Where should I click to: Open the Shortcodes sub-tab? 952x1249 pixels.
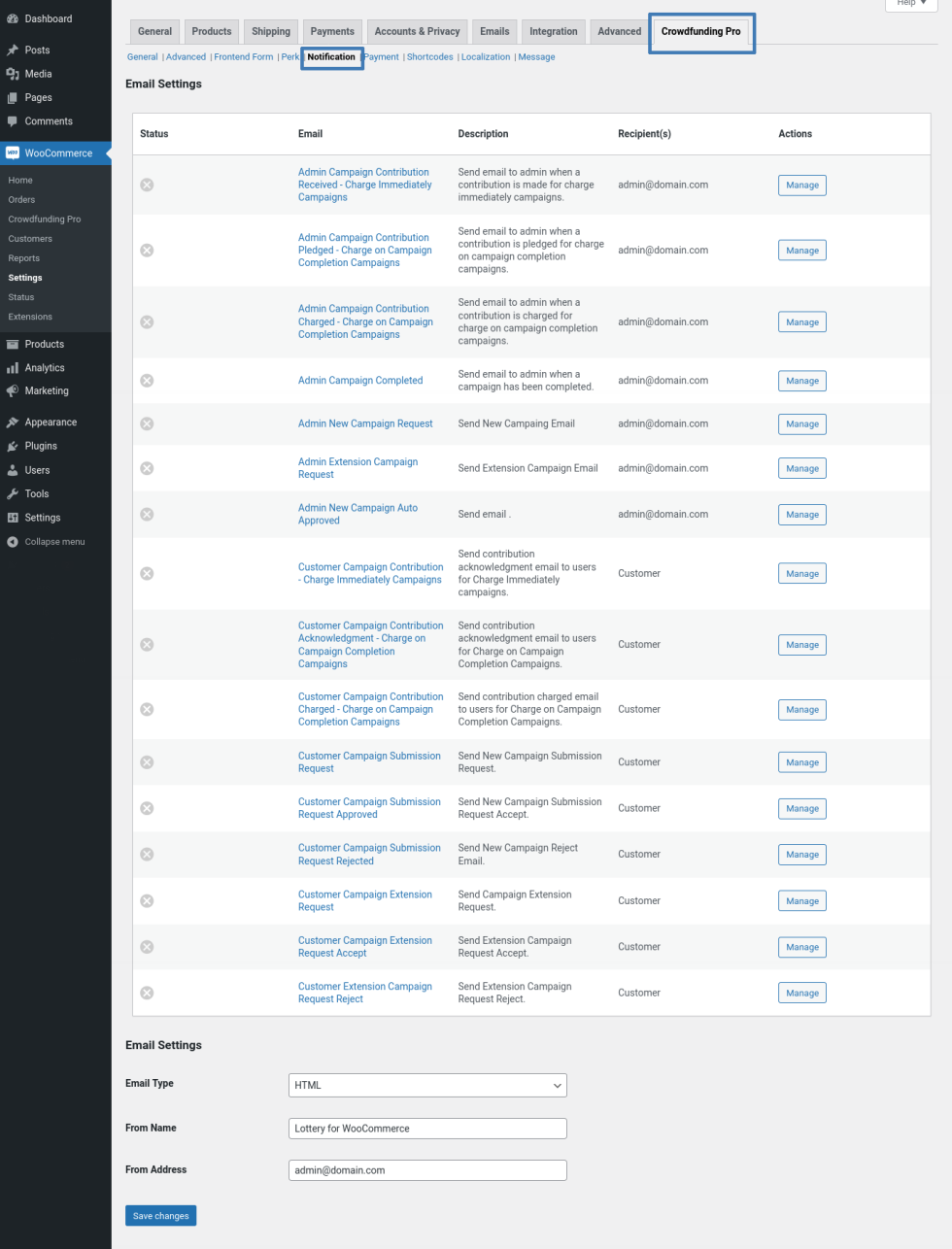pos(429,57)
